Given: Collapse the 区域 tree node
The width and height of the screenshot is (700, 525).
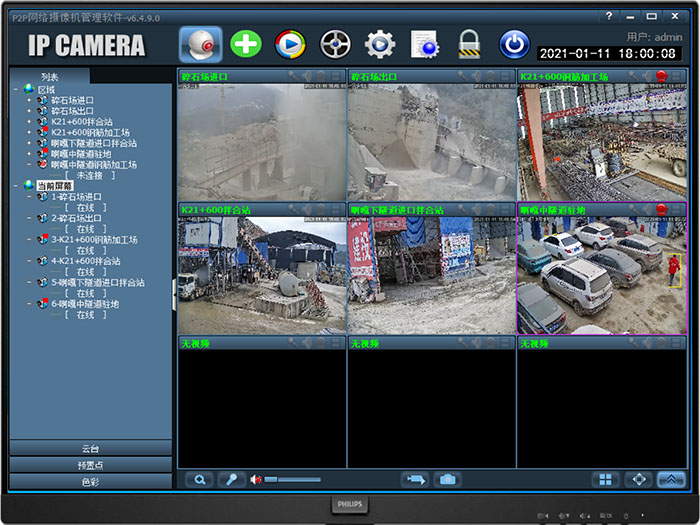Looking at the screenshot, I should tap(17, 89).
